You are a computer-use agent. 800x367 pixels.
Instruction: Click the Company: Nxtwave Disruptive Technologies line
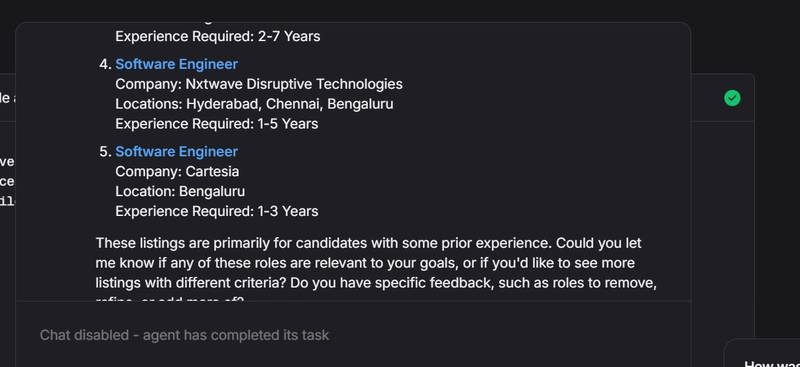(x=259, y=84)
